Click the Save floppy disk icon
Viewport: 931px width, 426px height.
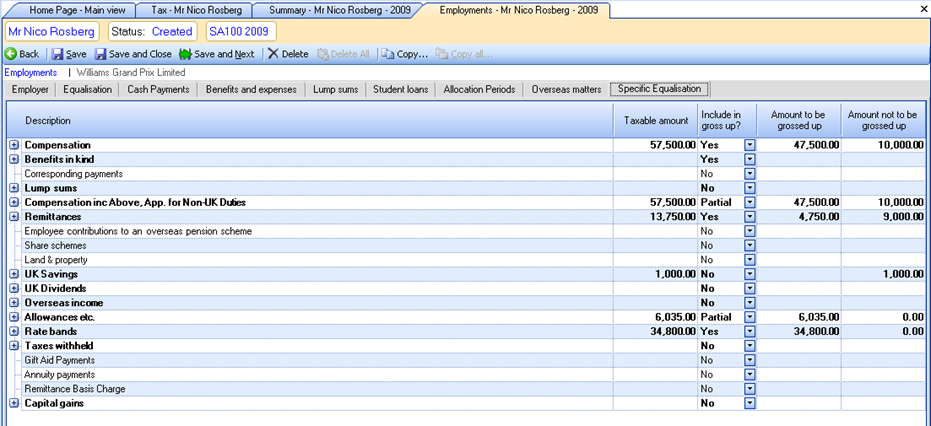58,54
